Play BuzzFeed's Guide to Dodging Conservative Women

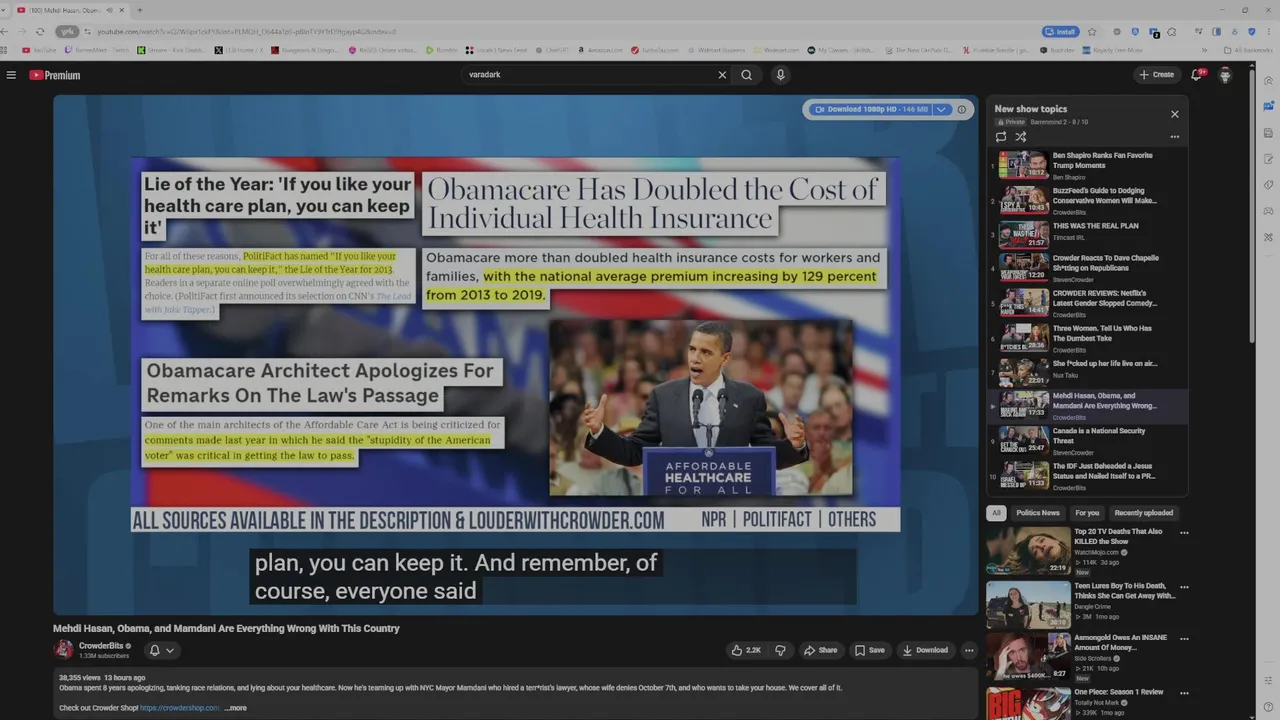[x=1088, y=200]
